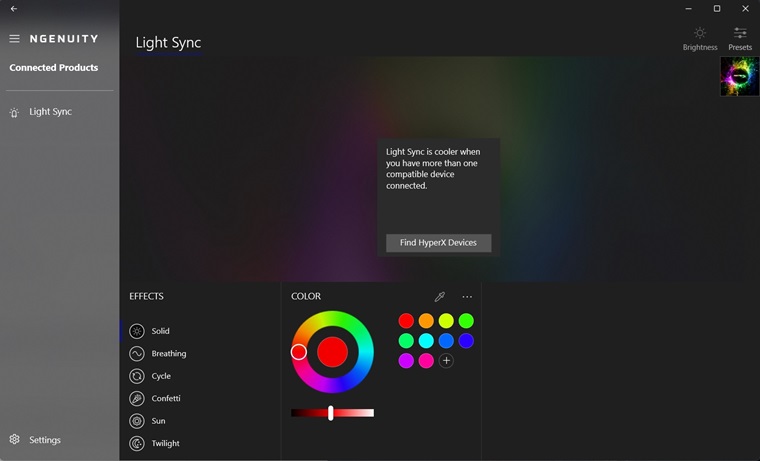This screenshot has height=461, width=760.
Task: Choose the yellow-green color swatch
Action: point(446,320)
